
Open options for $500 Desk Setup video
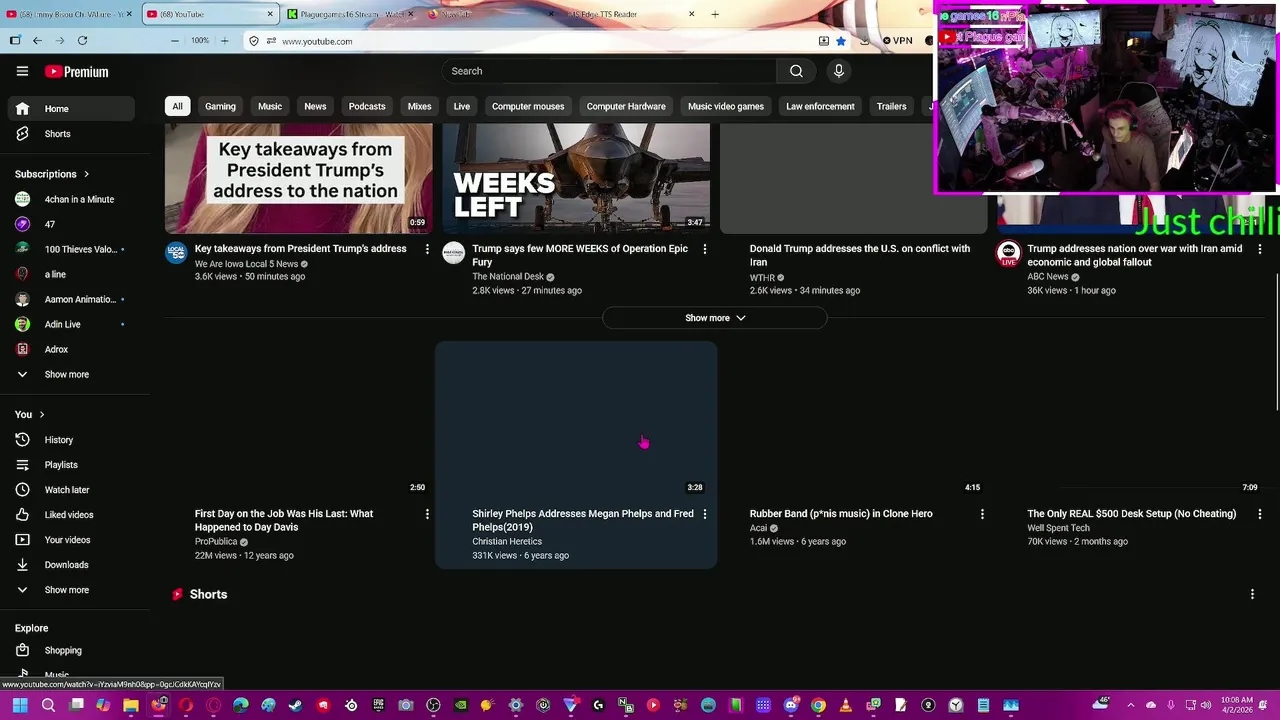(x=1260, y=514)
